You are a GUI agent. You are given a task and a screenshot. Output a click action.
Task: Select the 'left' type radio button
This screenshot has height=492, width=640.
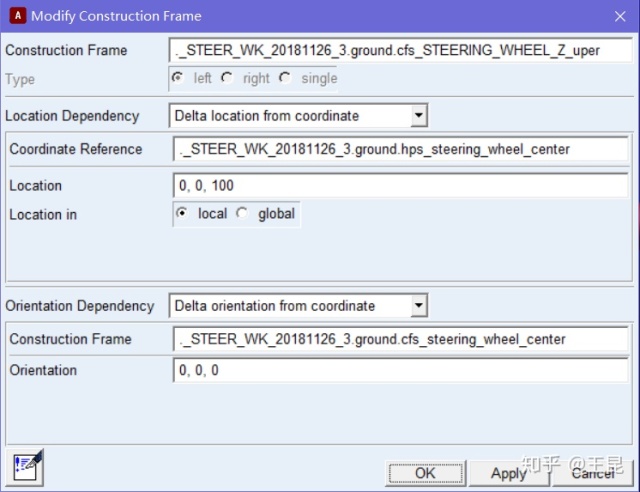[179, 78]
